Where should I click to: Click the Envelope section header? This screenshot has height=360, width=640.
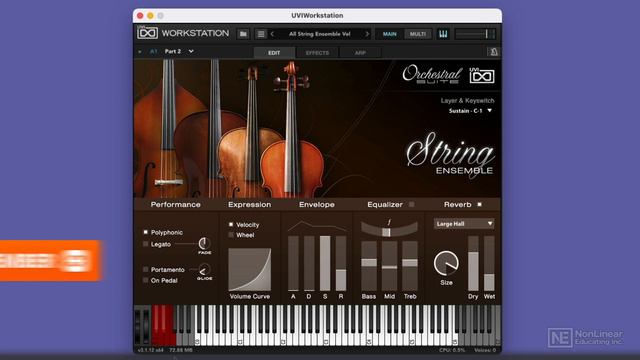click(317, 204)
